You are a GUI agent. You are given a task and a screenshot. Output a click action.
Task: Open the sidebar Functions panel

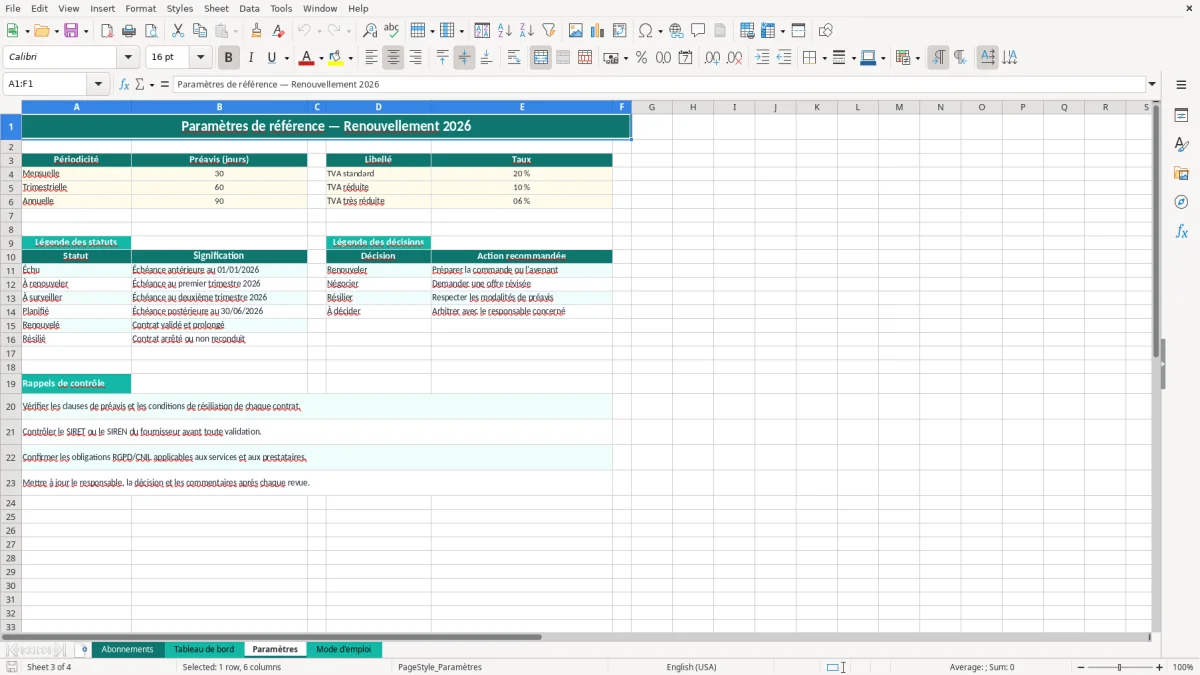click(1181, 231)
